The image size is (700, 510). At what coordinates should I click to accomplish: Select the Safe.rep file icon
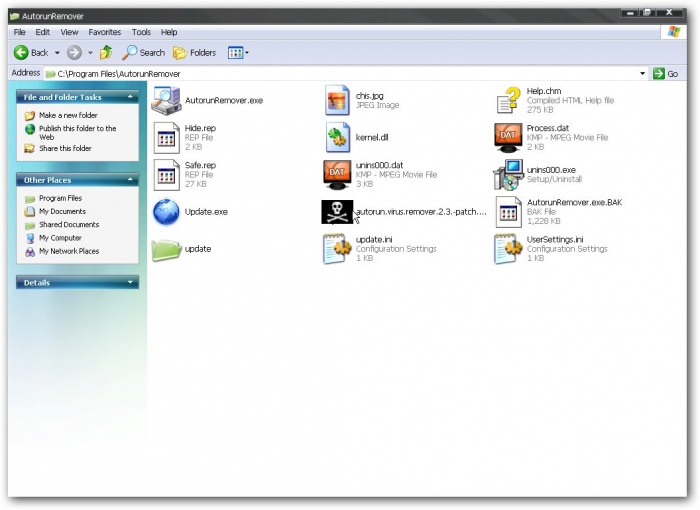click(x=166, y=175)
